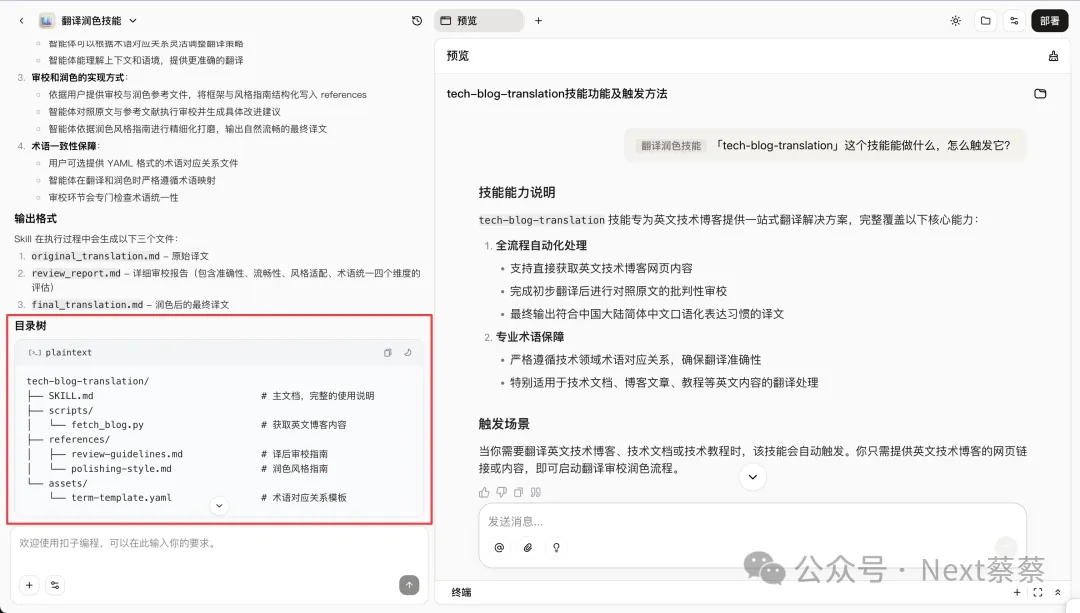Viewport: 1080px width, 613px height.
Task: Like the response with thumbs up
Action: point(485,492)
